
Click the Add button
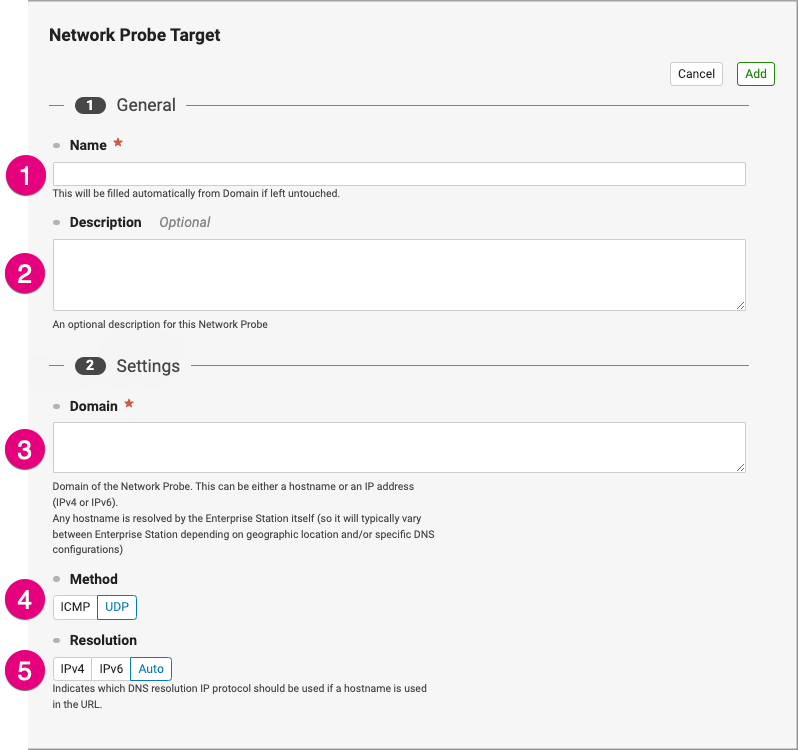[x=755, y=74]
